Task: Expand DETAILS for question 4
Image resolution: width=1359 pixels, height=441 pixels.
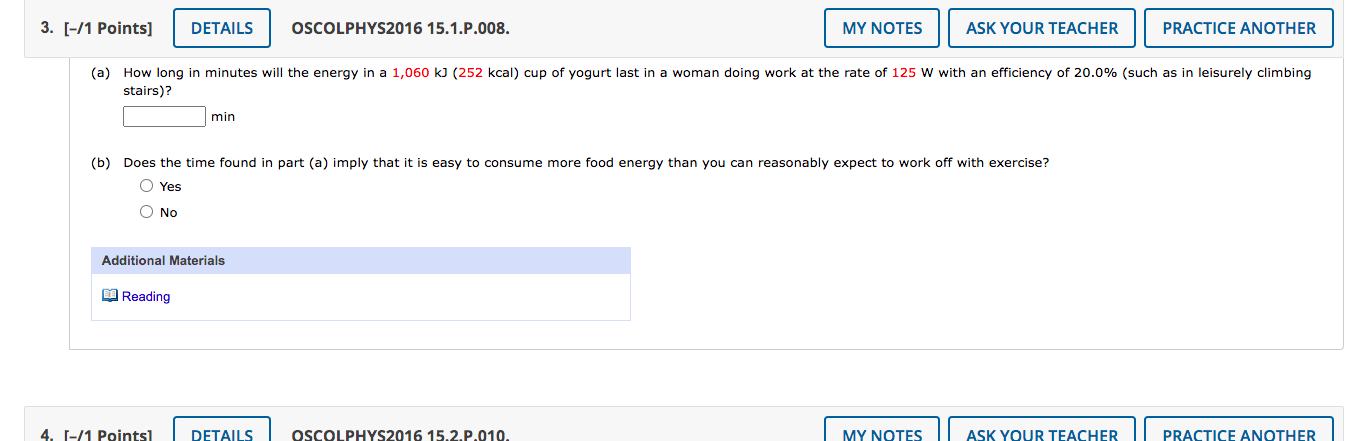Action: tap(222, 430)
